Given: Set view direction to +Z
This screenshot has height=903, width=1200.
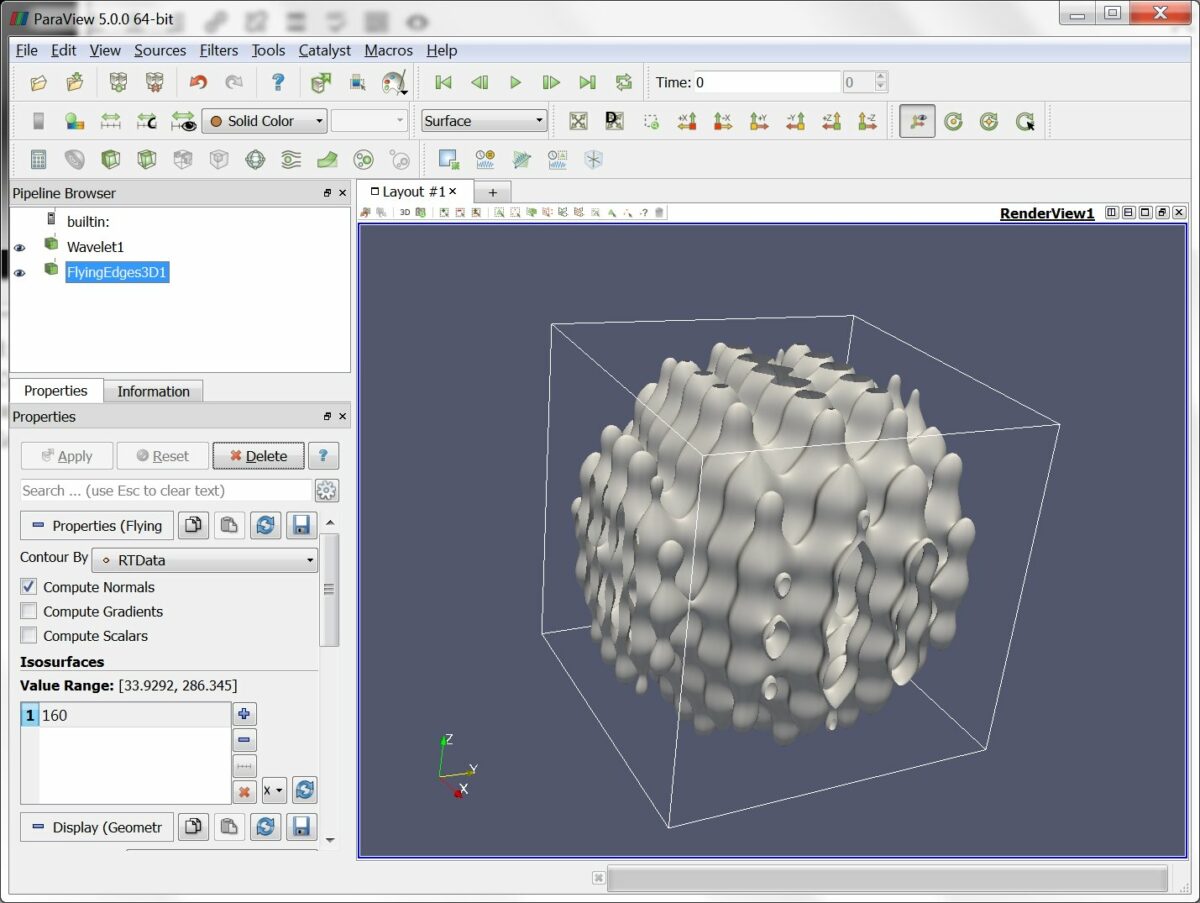Looking at the screenshot, I should click(830, 121).
